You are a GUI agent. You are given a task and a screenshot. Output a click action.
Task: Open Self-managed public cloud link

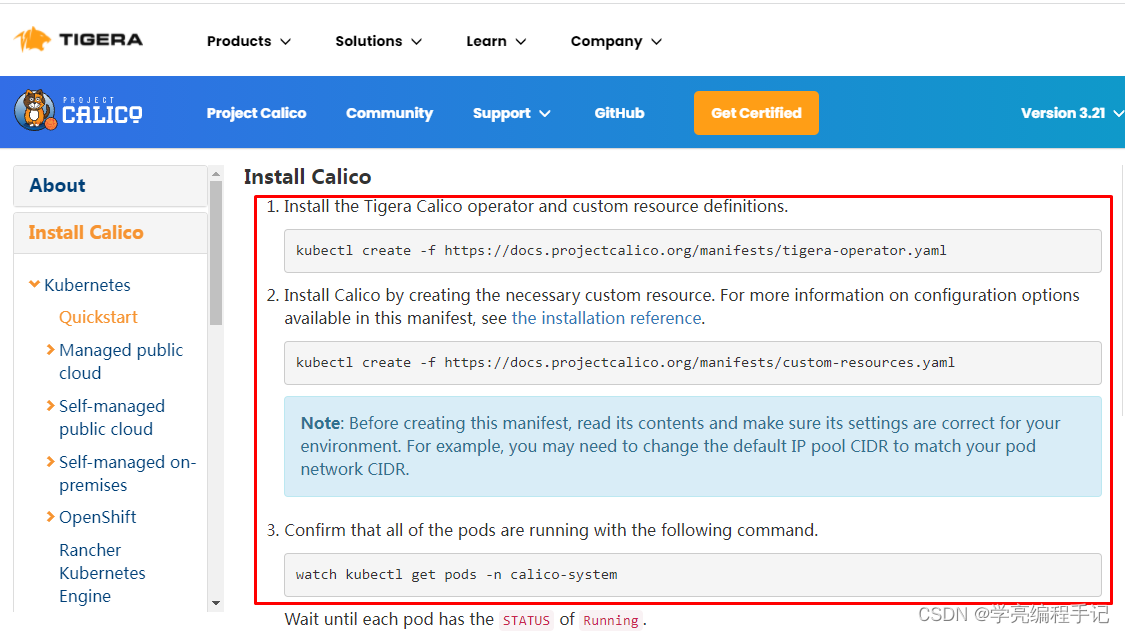[x=112, y=417]
